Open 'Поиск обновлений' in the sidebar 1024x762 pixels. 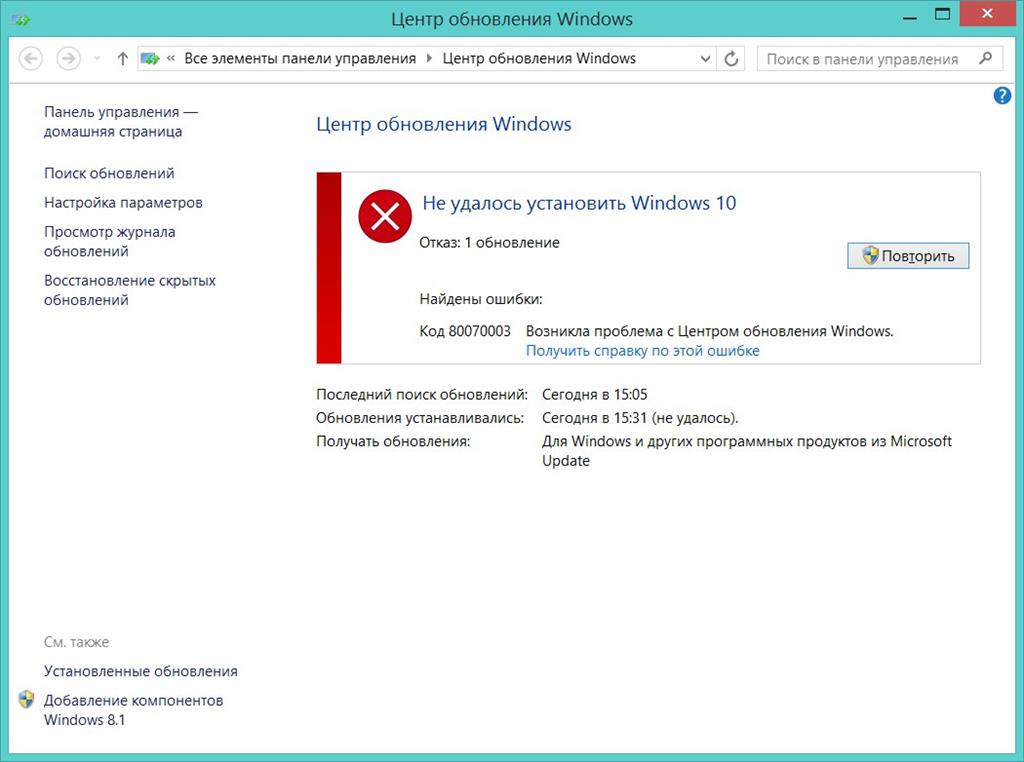(109, 173)
